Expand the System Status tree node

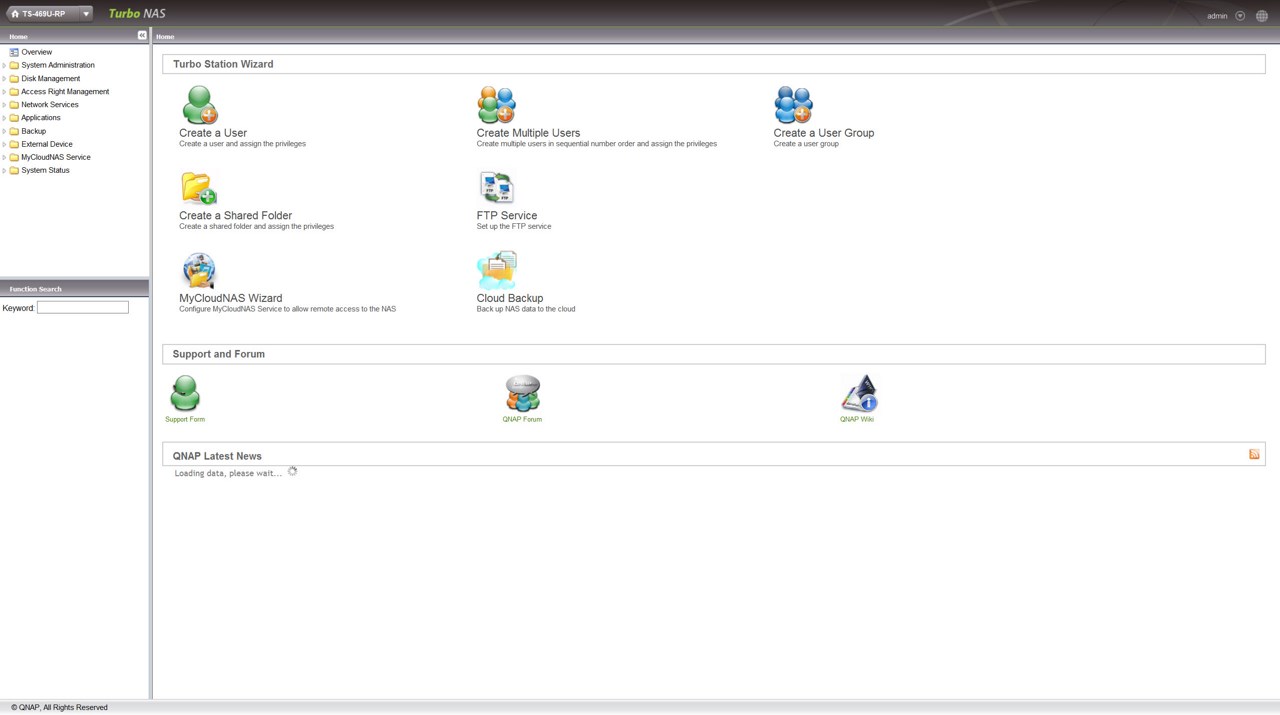click(4, 171)
